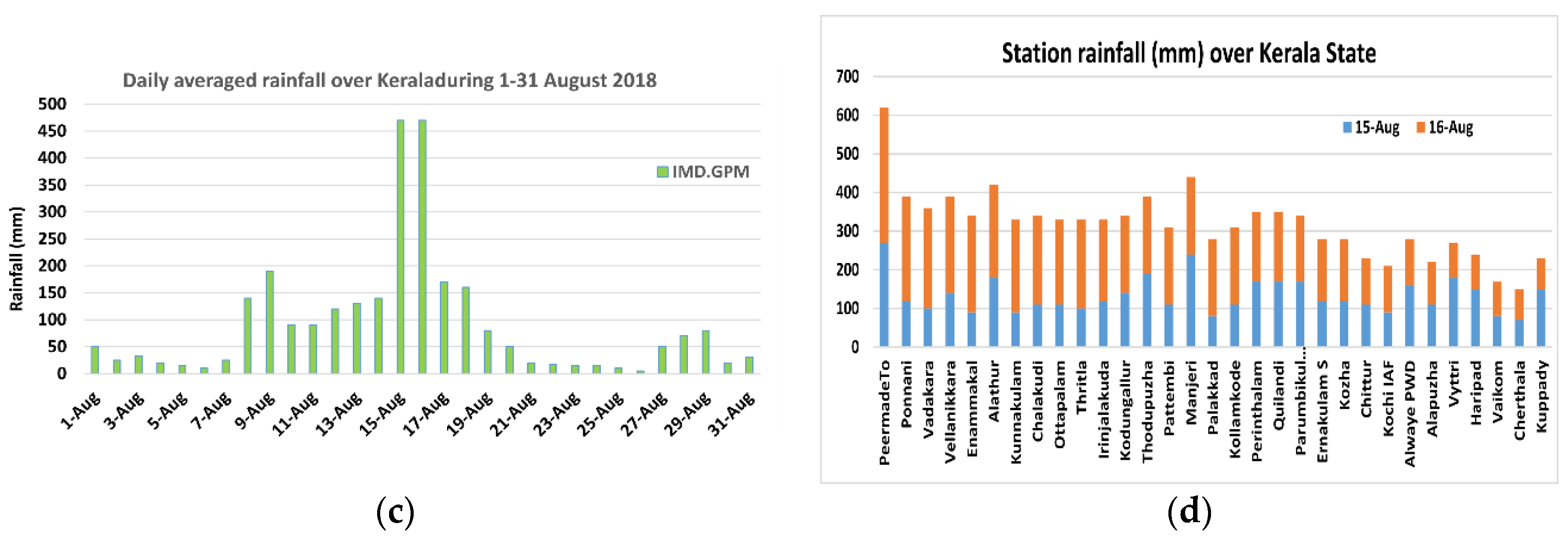Screen dimensions: 1568x538
Task: Click the 'Rainfall (mm)' y-axis label
Action: point(16,259)
